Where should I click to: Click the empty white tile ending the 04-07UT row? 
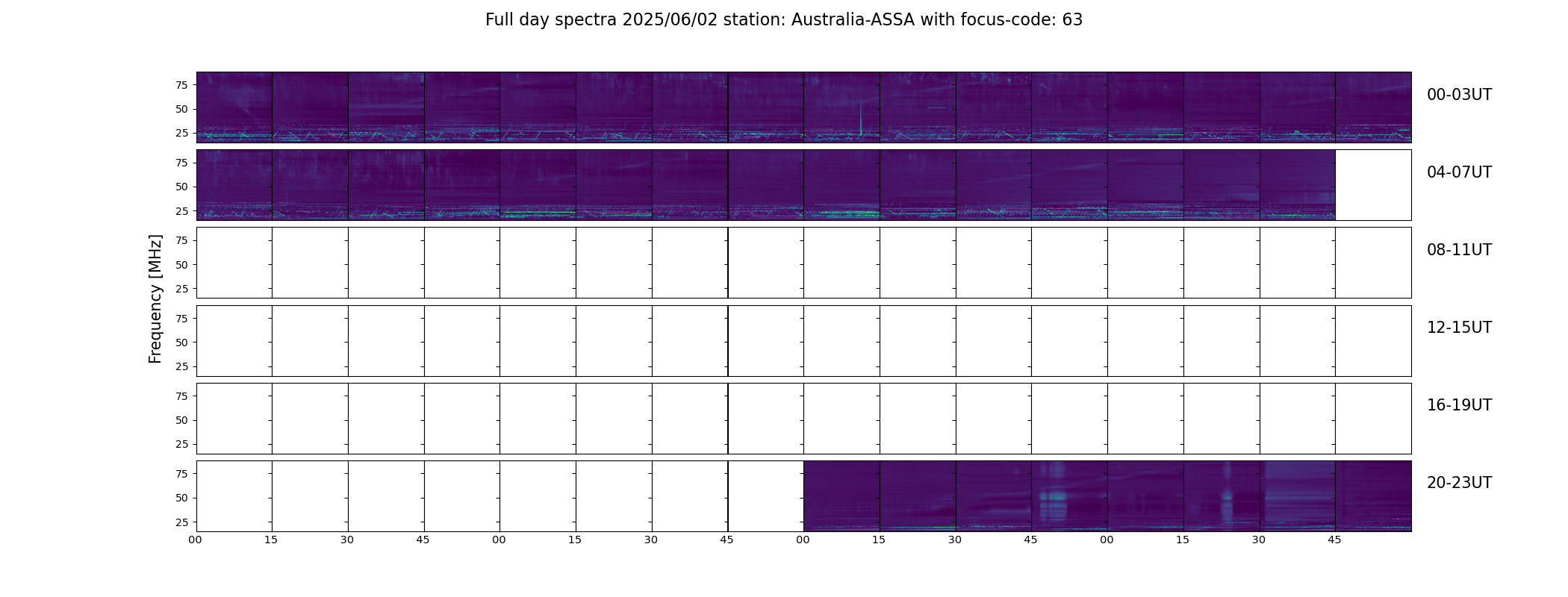[1373, 184]
